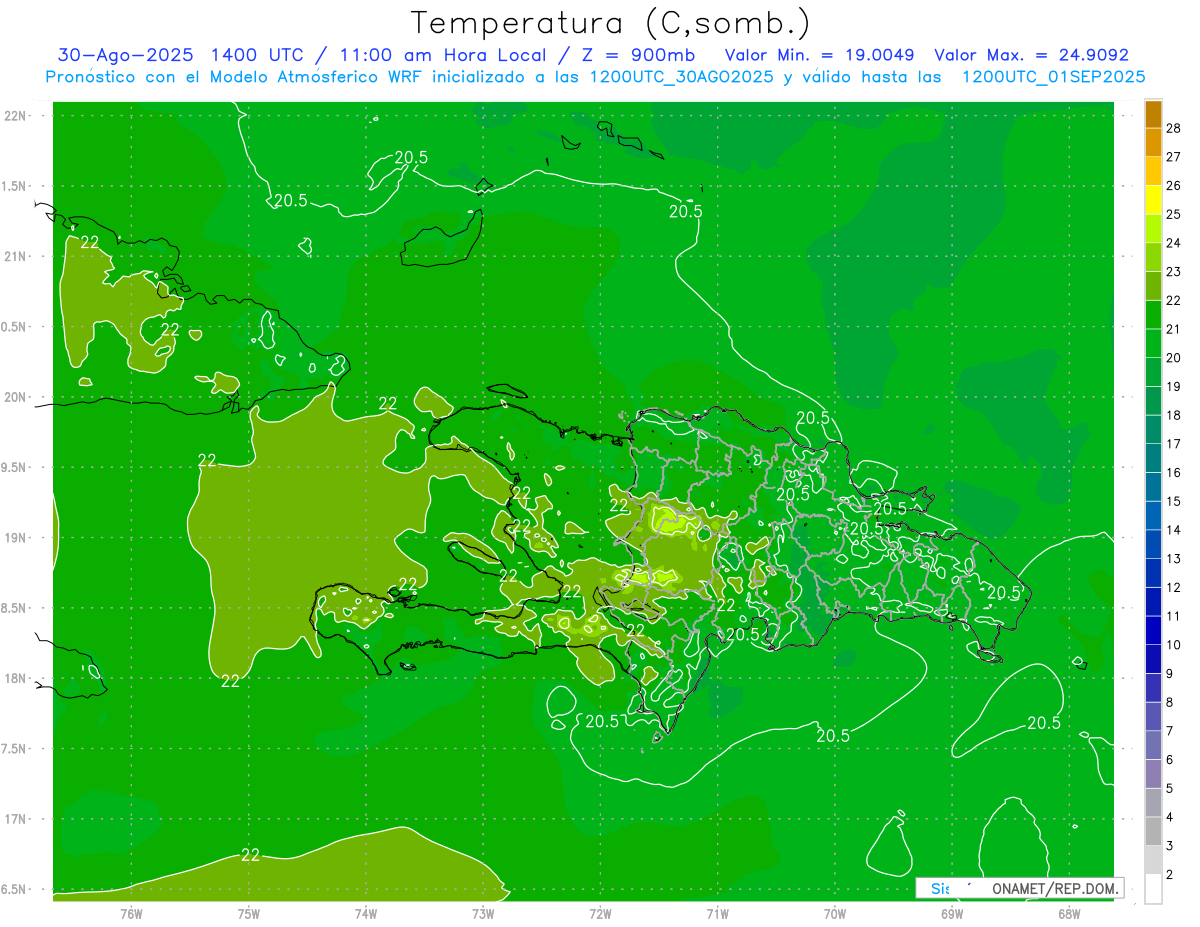1200x927 pixels.
Task: Click the 'ONAMET/REP.DOM.' credit label
Action: [1054, 888]
